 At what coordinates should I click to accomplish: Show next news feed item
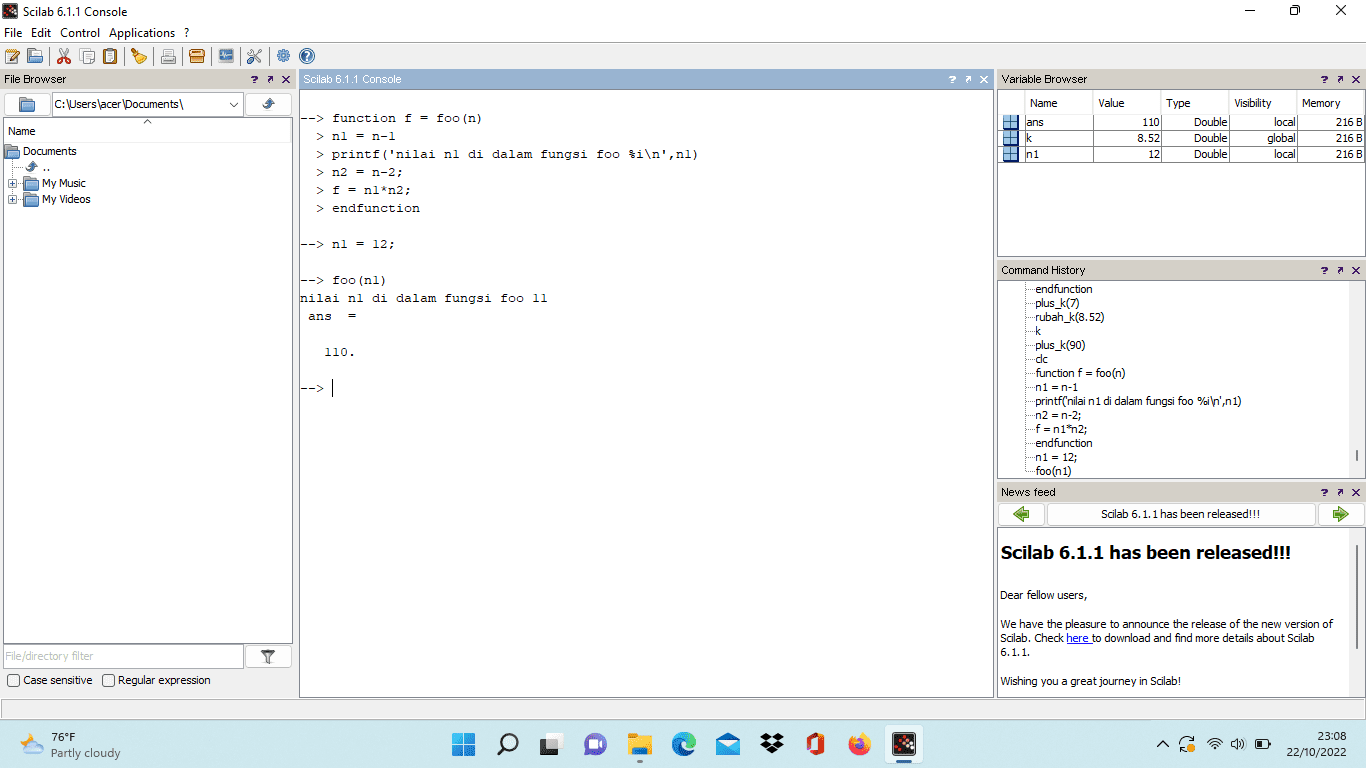coord(1340,514)
